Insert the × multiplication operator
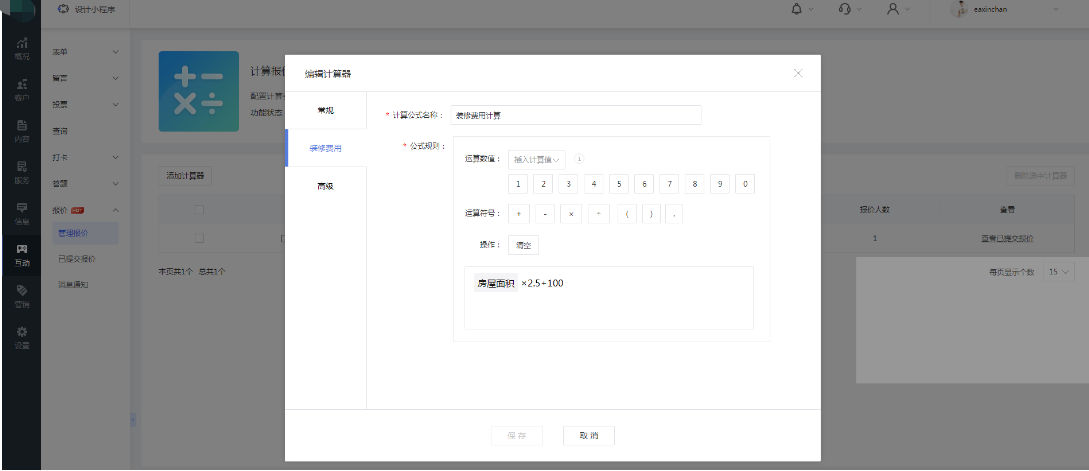The image size is (1089, 471). tap(570, 214)
